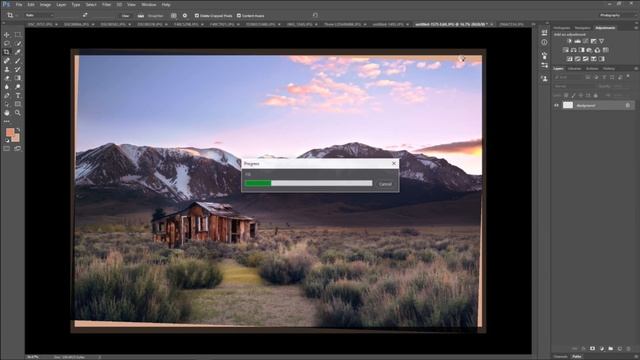Select the Move tool

[x=7, y=35]
